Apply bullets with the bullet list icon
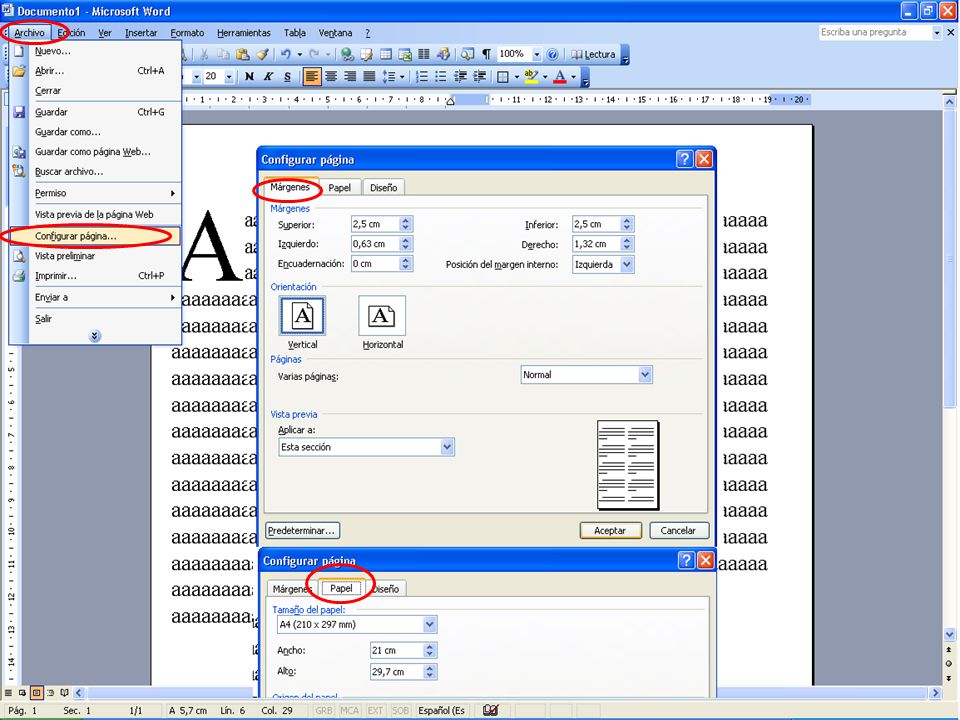 tap(441, 77)
